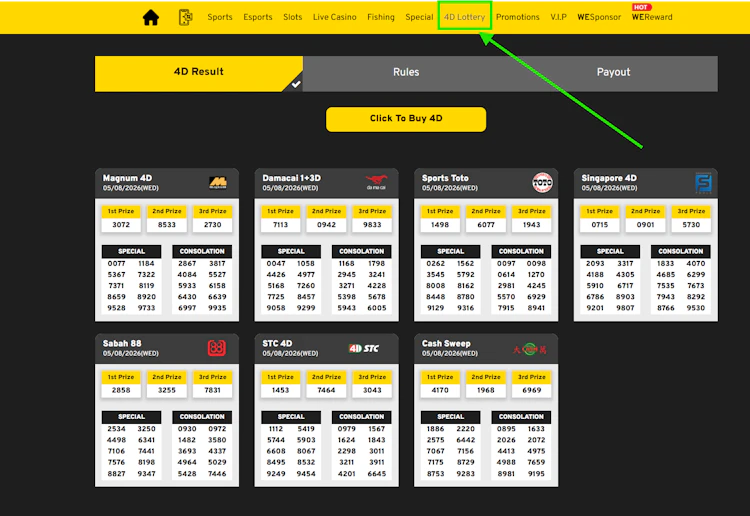This screenshot has height=516, width=750.
Task: Open the Sports menu
Action: [x=220, y=17]
